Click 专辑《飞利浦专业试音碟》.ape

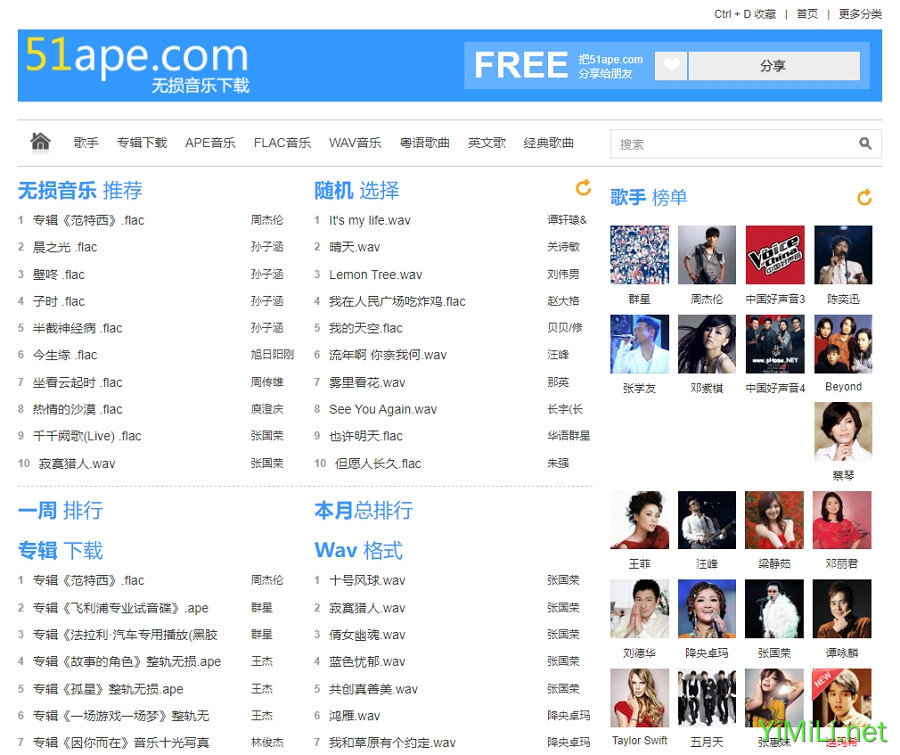[121, 607]
